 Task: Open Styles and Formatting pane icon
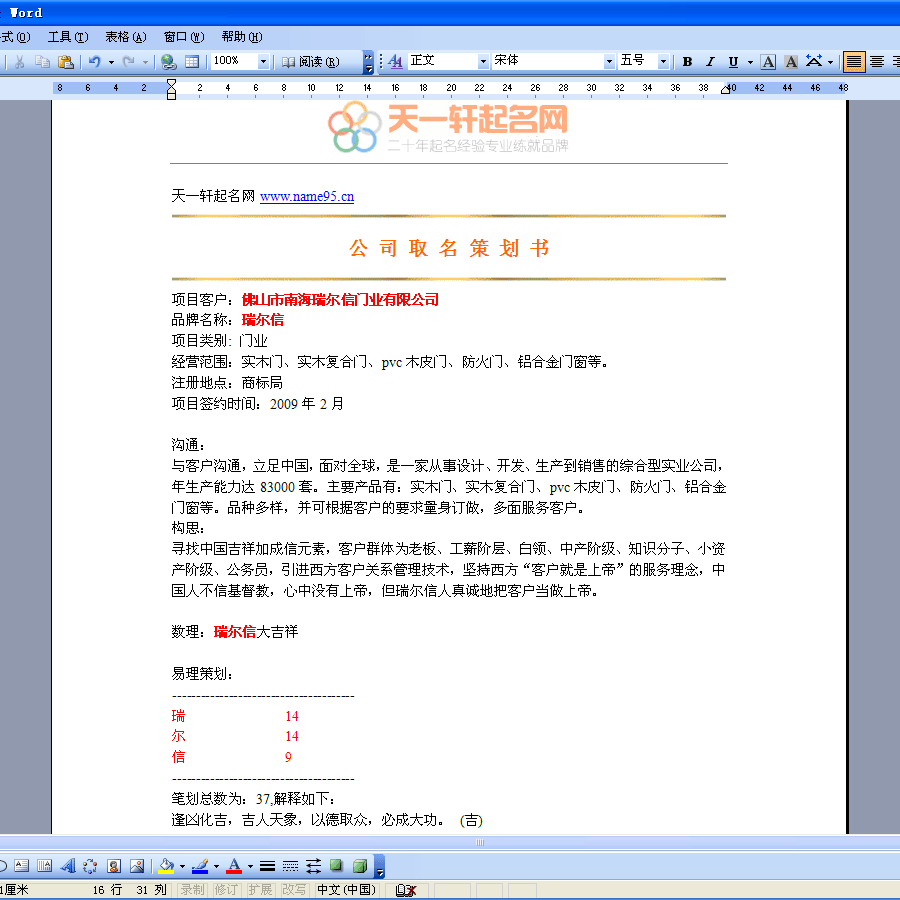coord(395,61)
